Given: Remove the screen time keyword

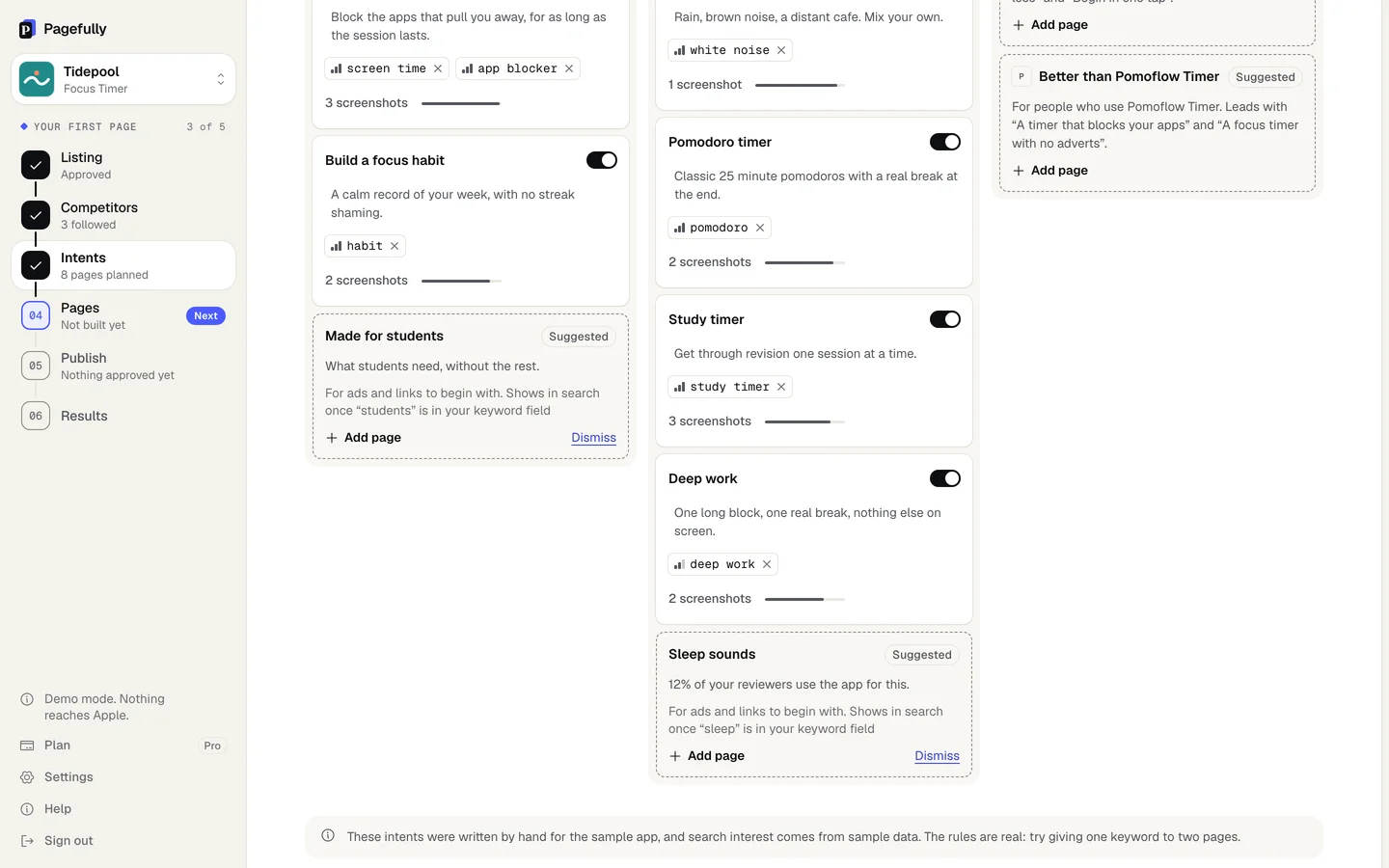Looking at the screenshot, I should pos(438,68).
